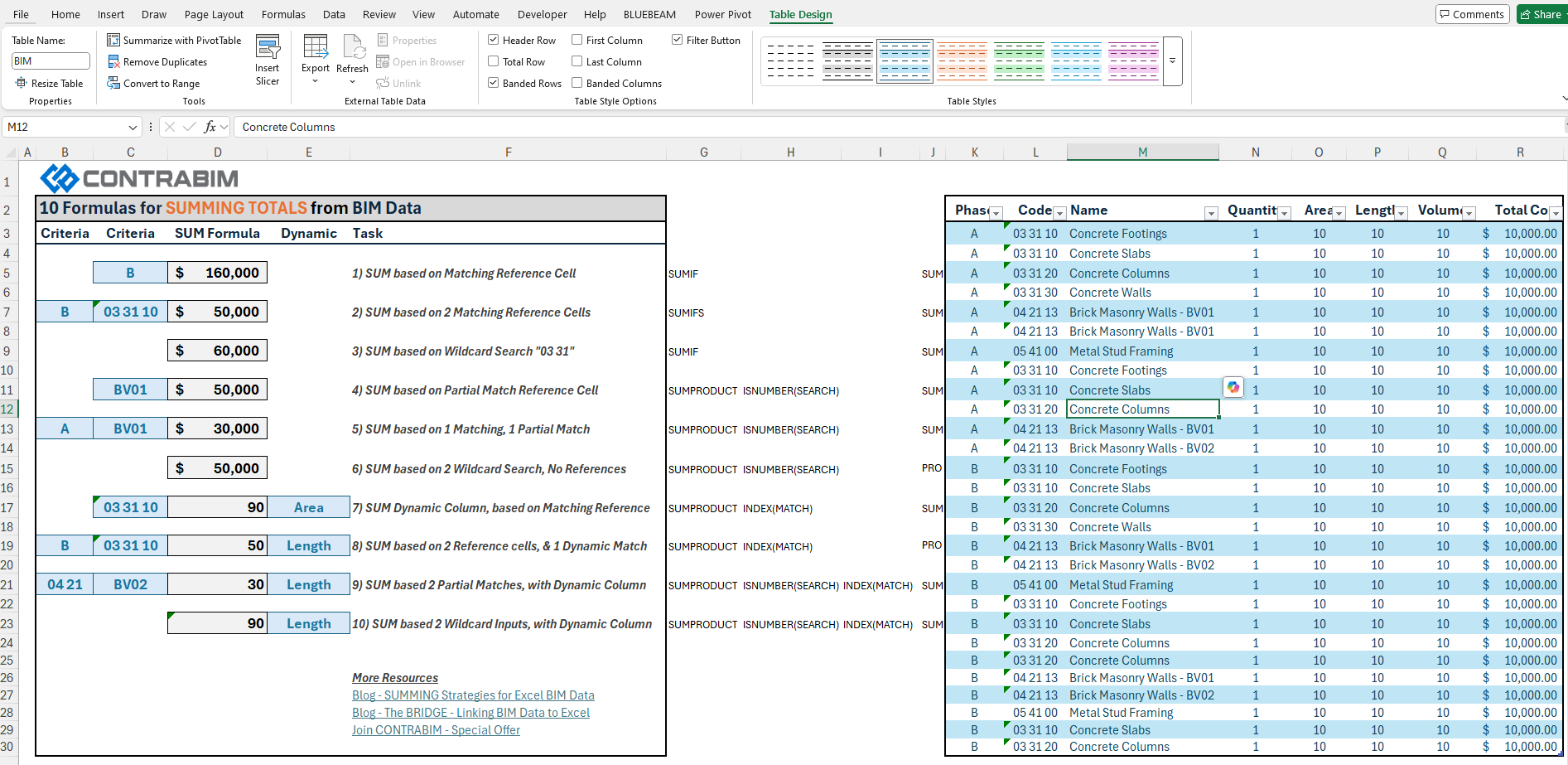Uncheck the Banded Rows option
This screenshot has width=1568, height=765.
pos(494,84)
